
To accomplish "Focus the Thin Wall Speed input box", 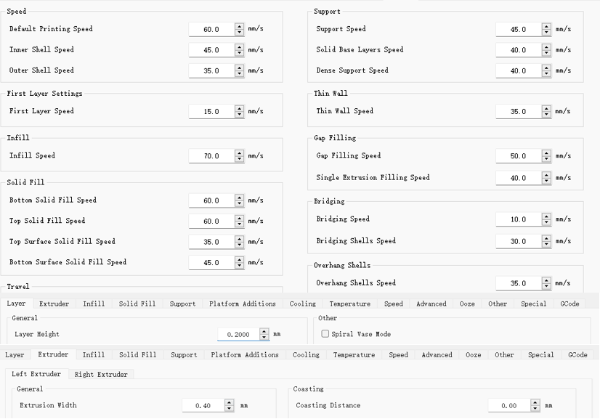I will pos(517,112).
